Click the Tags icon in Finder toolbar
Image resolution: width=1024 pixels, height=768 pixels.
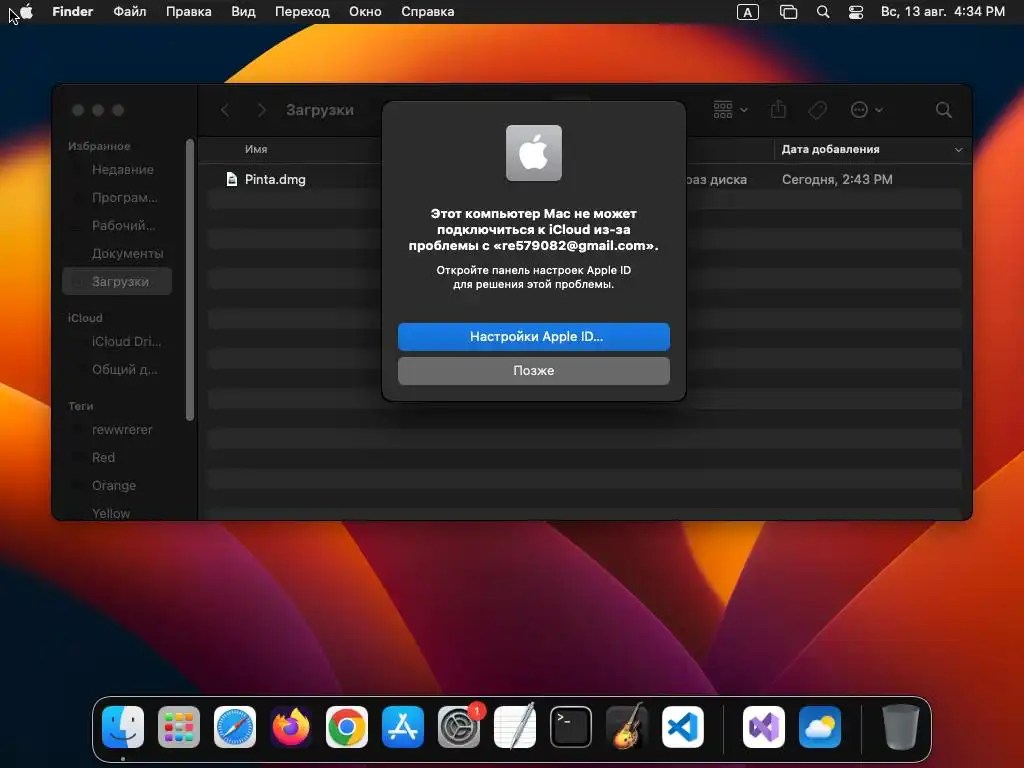(817, 110)
